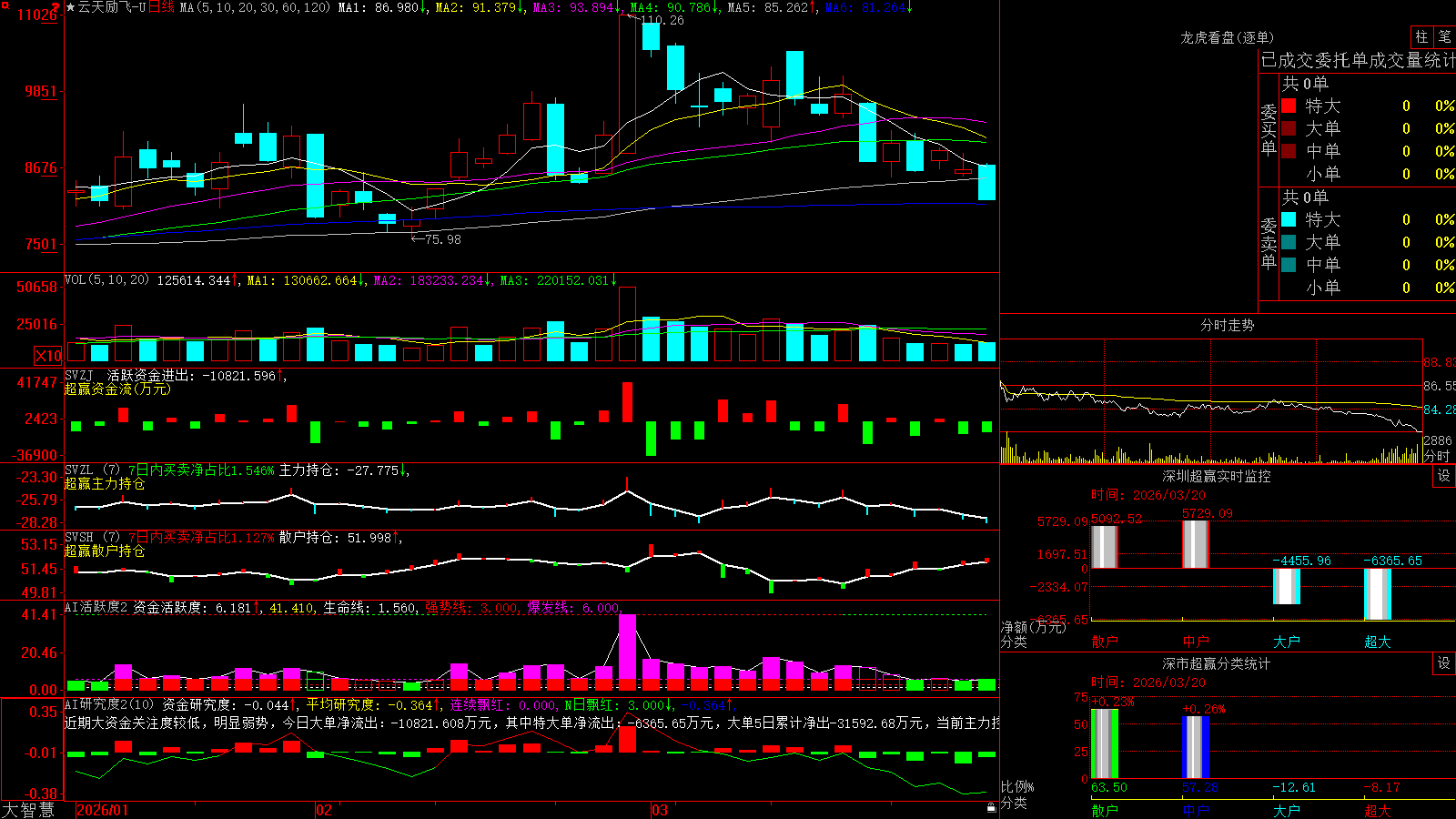Click the 02 month marker on time axis
The height and width of the screenshot is (819, 1456).
tap(324, 810)
